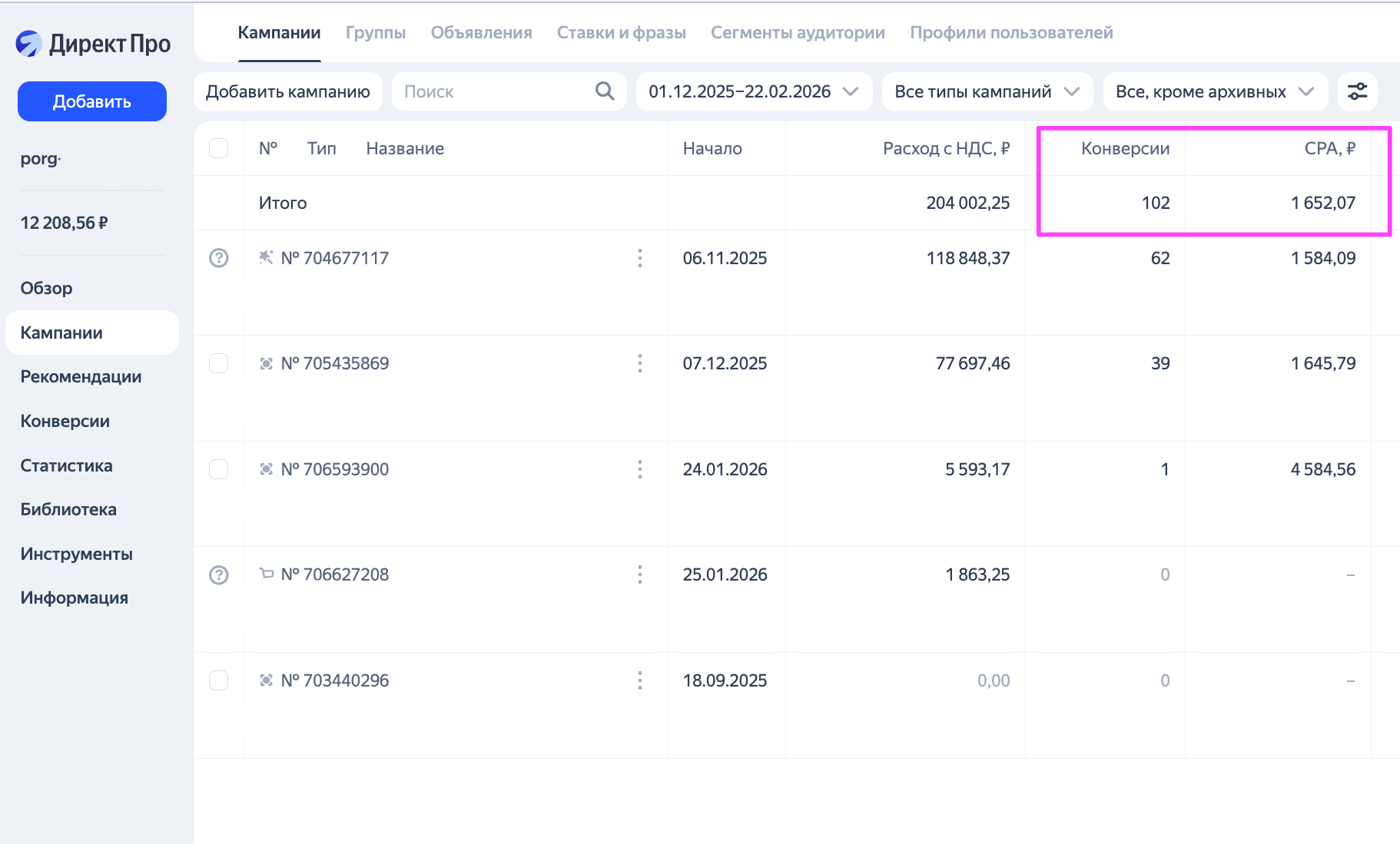This screenshot has height=844, width=1400.
Task: Open three-dot menu for campaign 706627208
Action: [639, 574]
